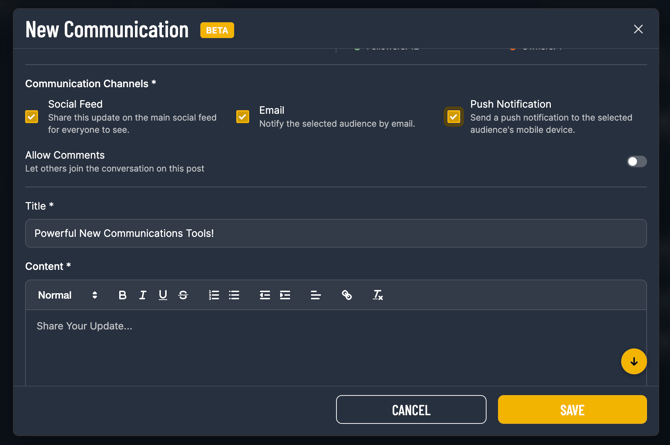670x445 pixels.
Task: Increase paragraph indent
Action: [x=285, y=295]
